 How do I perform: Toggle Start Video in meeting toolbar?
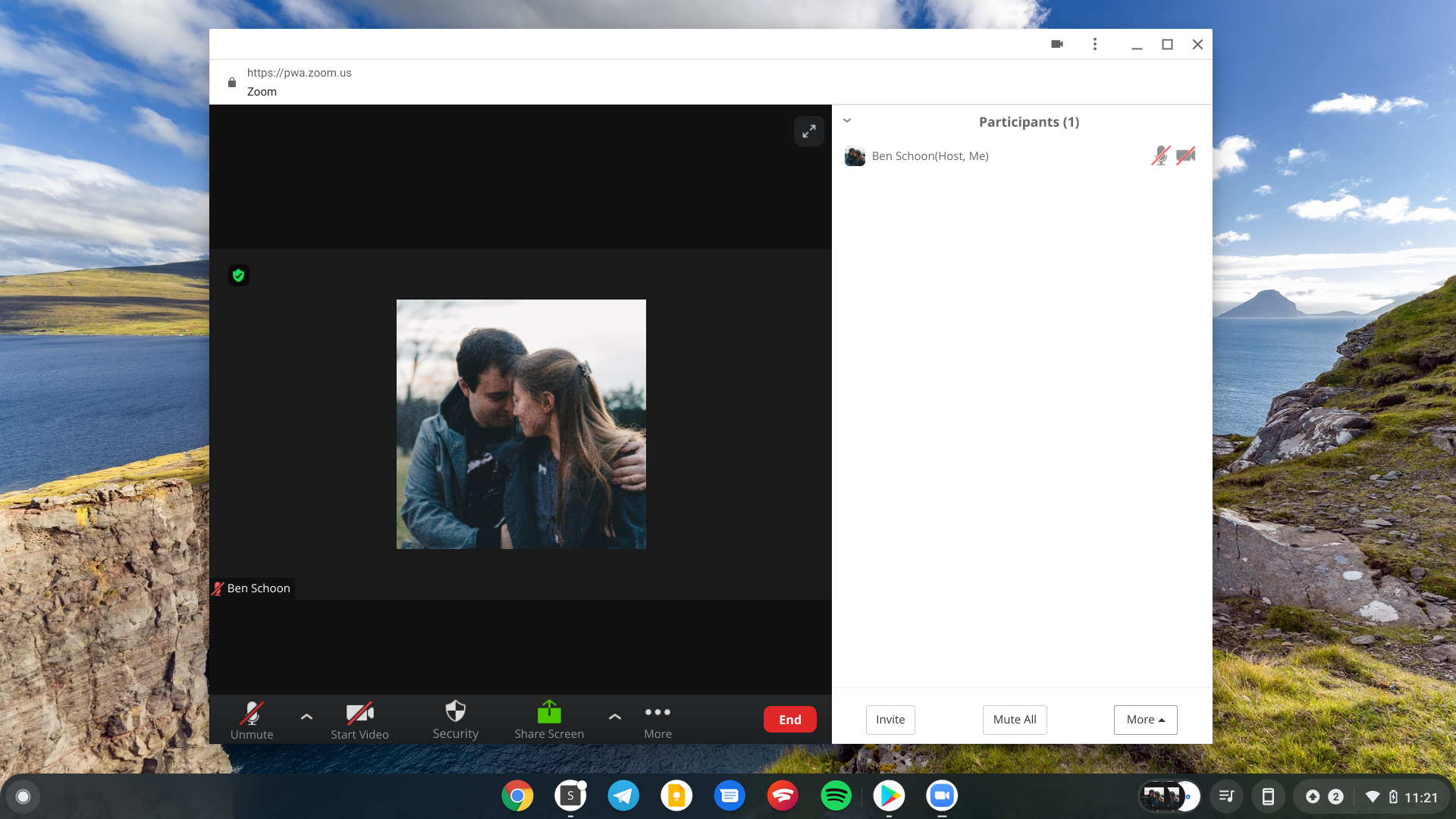pyautogui.click(x=359, y=719)
